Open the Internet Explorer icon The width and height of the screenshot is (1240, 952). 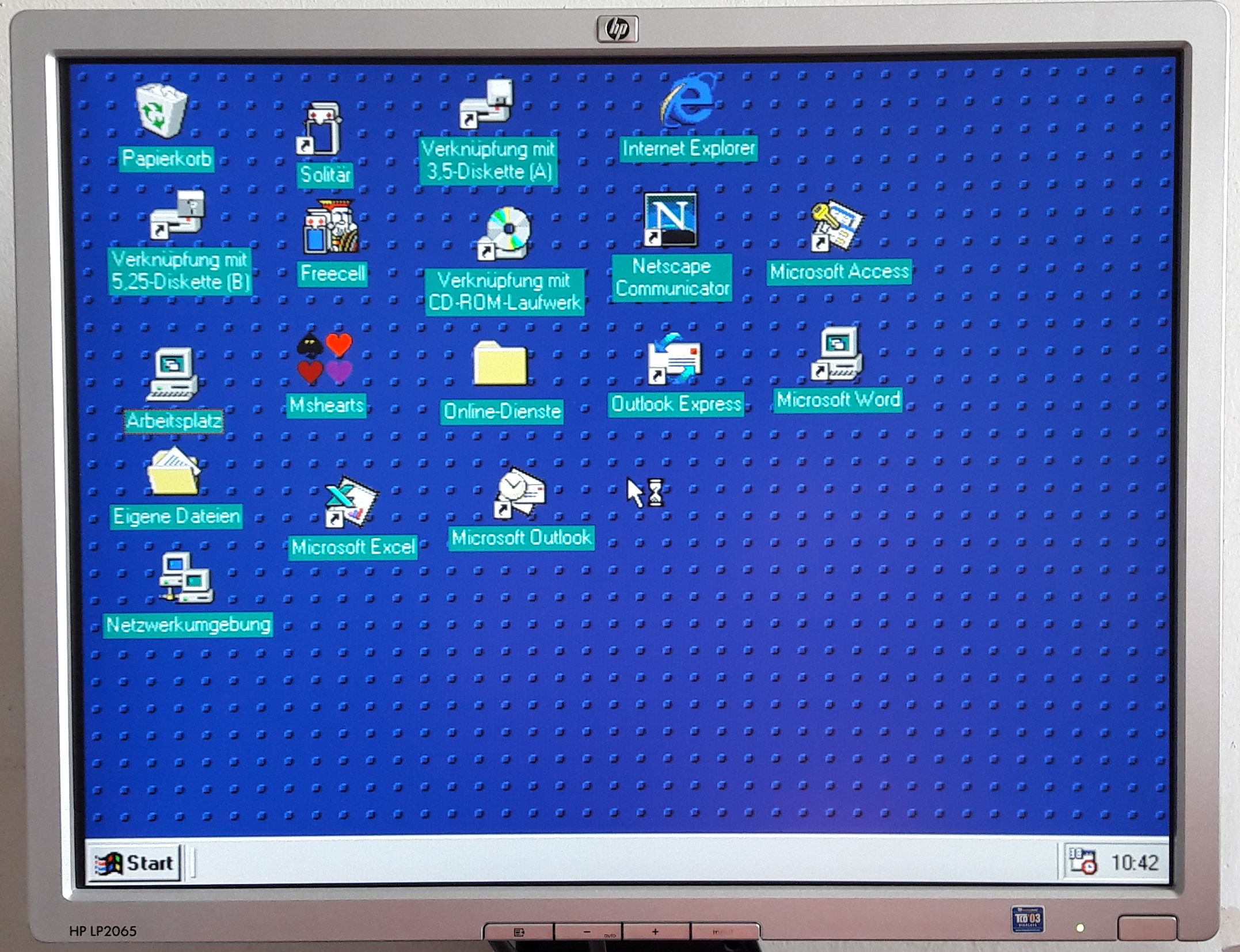tap(689, 101)
